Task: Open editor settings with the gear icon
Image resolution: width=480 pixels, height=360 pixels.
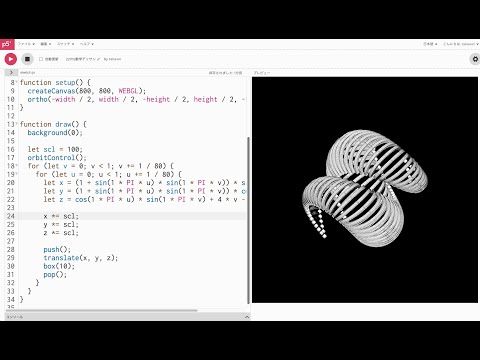Action: click(475, 59)
